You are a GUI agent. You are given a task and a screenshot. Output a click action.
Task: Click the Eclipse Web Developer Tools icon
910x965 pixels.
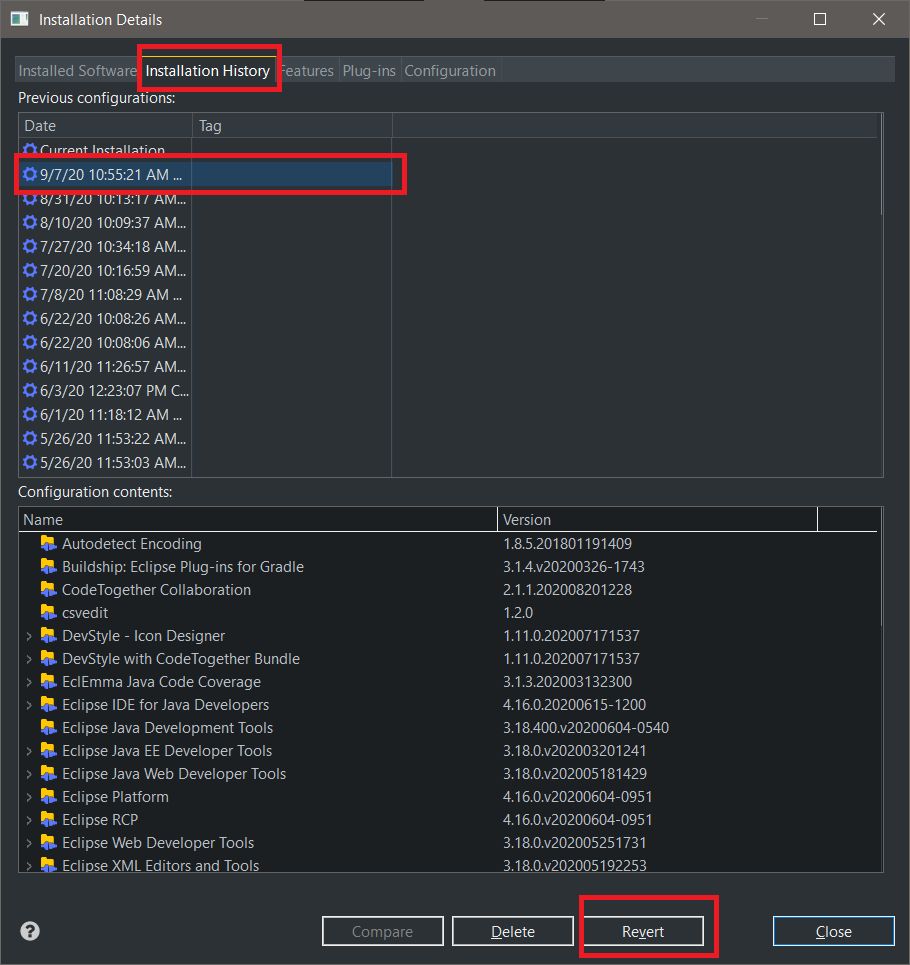click(x=49, y=842)
